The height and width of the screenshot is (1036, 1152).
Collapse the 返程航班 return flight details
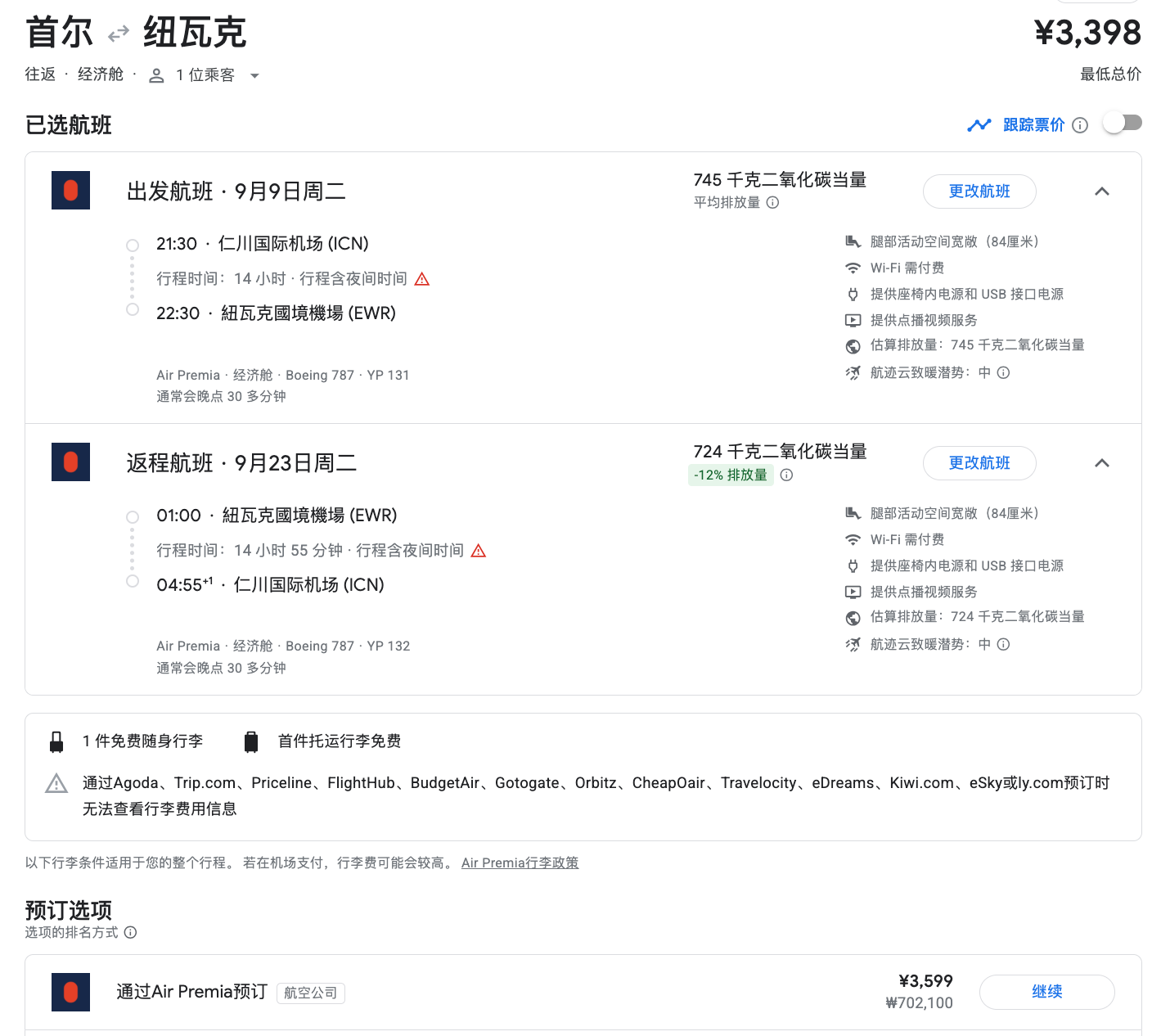(1101, 463)
